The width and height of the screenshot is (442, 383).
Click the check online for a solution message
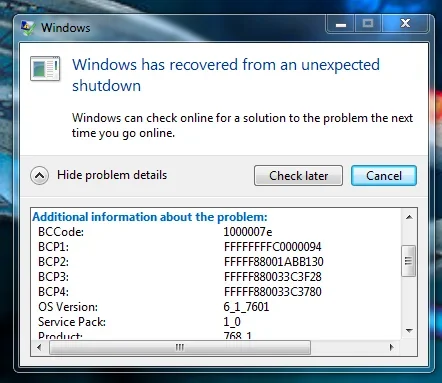point(242,125)
